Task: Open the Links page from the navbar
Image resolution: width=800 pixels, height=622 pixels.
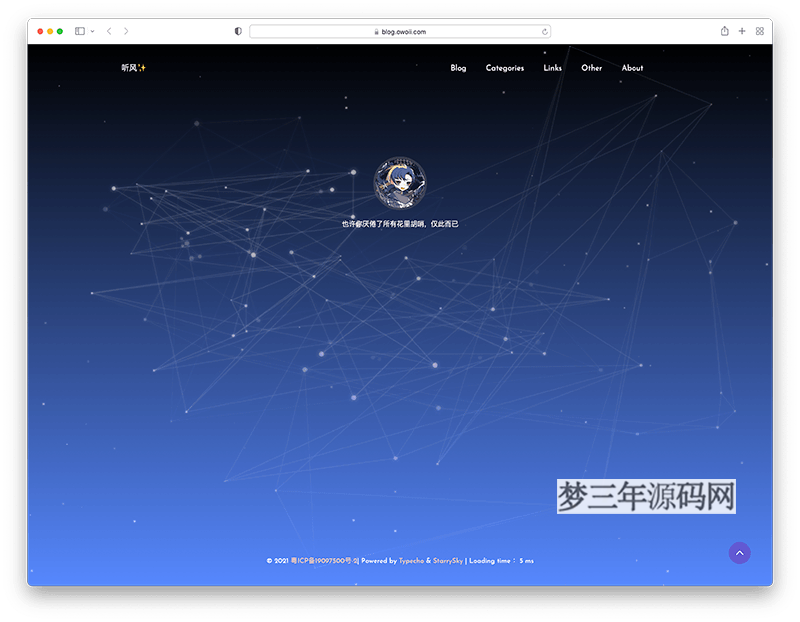Action: click(552, 68)
